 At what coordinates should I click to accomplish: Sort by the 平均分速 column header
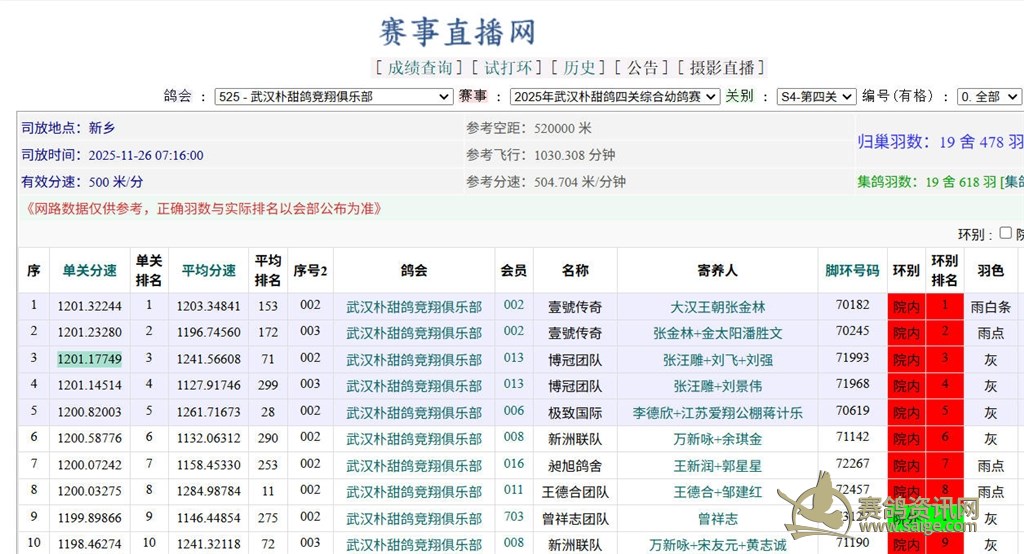click(209, 270)
